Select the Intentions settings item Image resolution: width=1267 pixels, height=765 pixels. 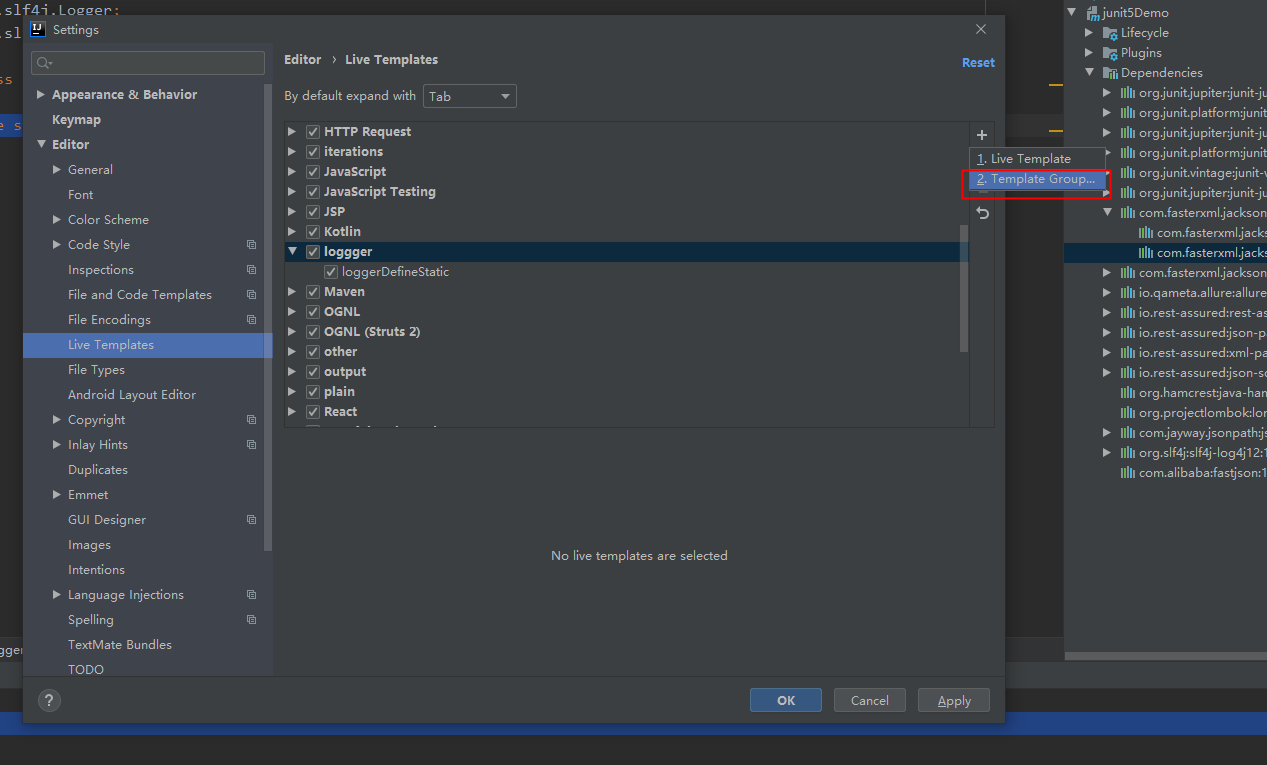coord(96,570)
